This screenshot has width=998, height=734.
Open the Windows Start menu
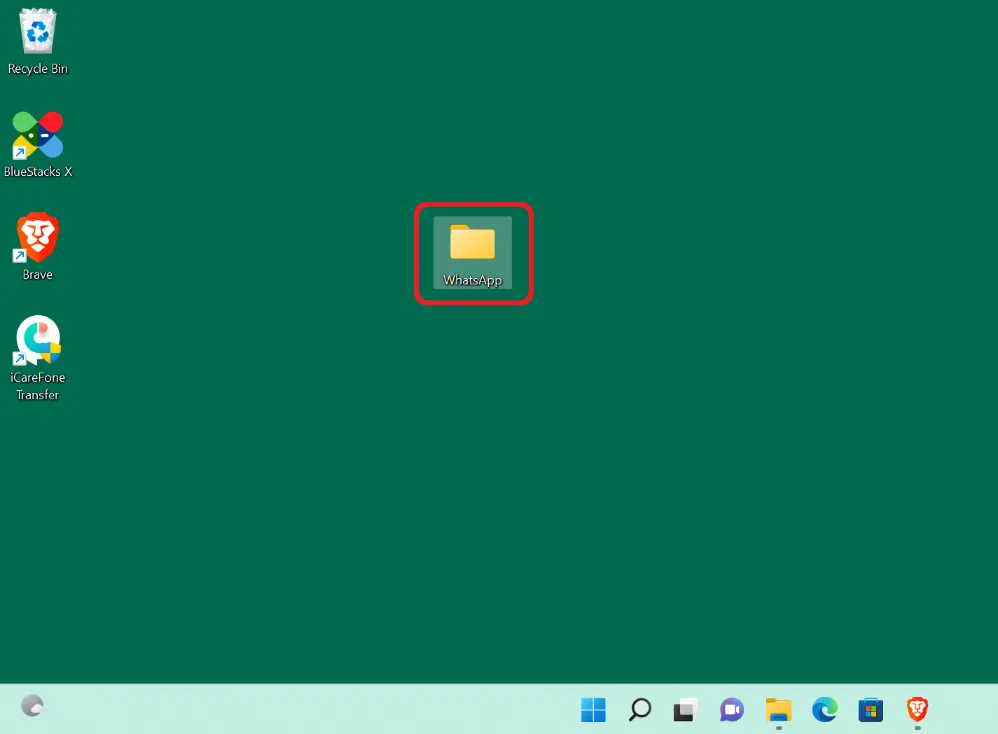click(593, 710)
